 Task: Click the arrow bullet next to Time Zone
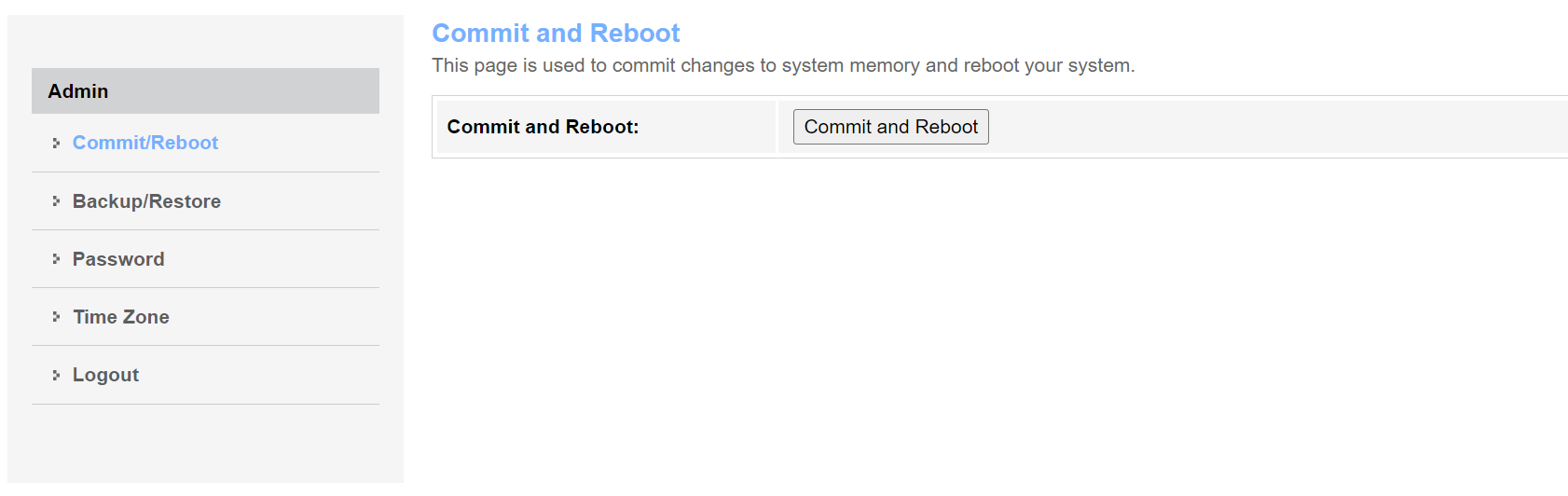[x=56, y=317]
